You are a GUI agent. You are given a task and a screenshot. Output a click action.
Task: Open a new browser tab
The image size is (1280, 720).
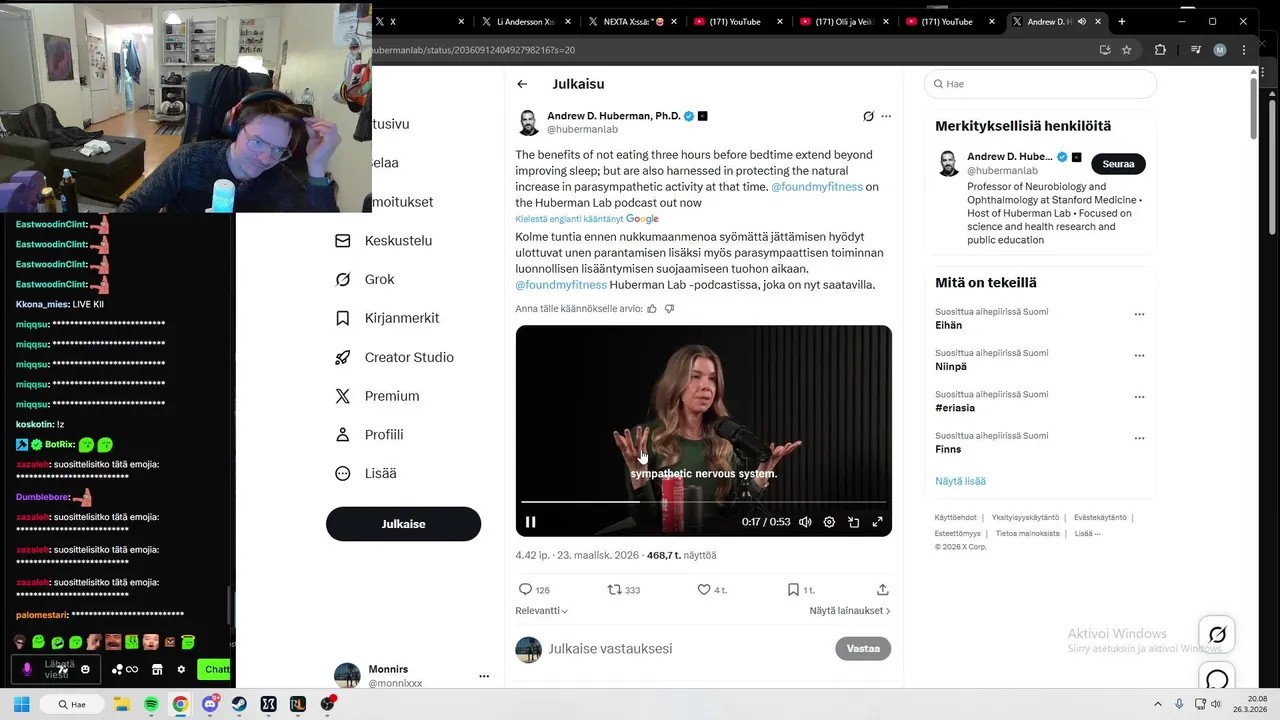point(1121,21)
